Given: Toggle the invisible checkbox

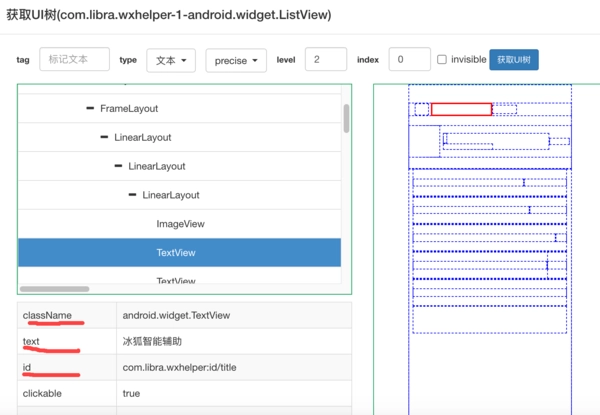Looking at the screenshot, I should pyautogui.click(x=442, y=60).
